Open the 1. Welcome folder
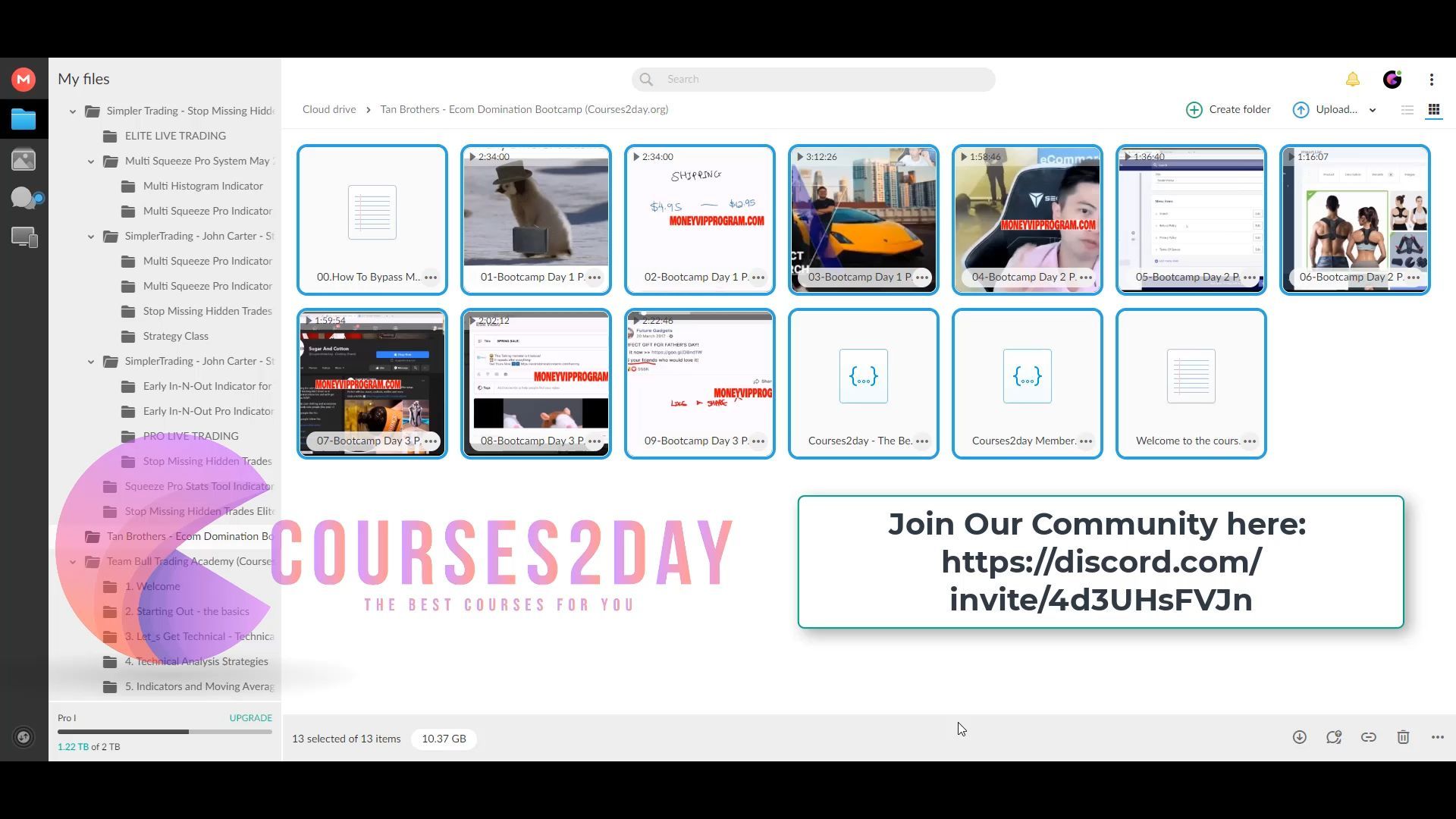The image size is (1456, 819). (152, 587)
